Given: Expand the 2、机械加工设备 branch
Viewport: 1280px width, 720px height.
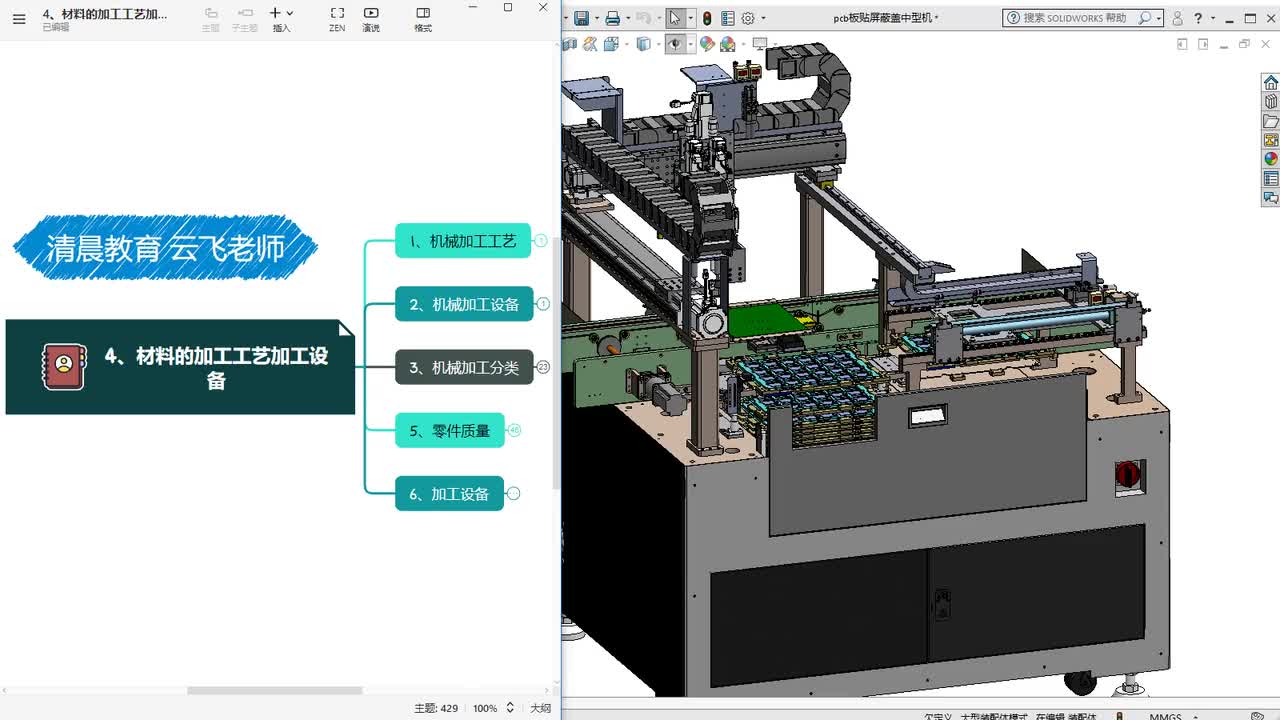Looking at the screenshot, I should click(543, 304).
